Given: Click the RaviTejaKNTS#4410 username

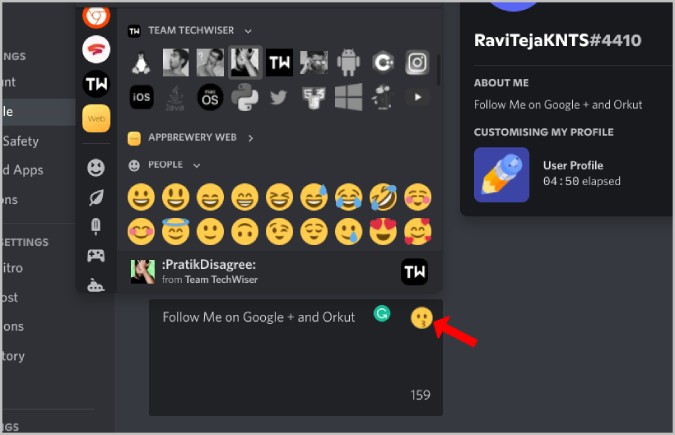Looking at the screenshot, I should point(557,40).
